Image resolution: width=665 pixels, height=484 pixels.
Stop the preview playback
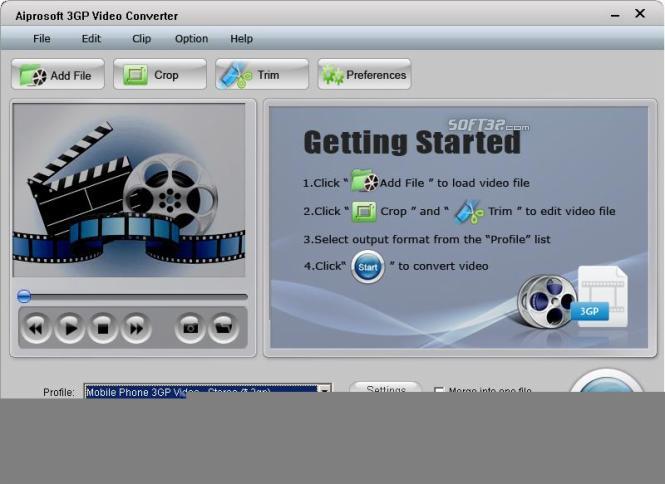tap(103, 328)
